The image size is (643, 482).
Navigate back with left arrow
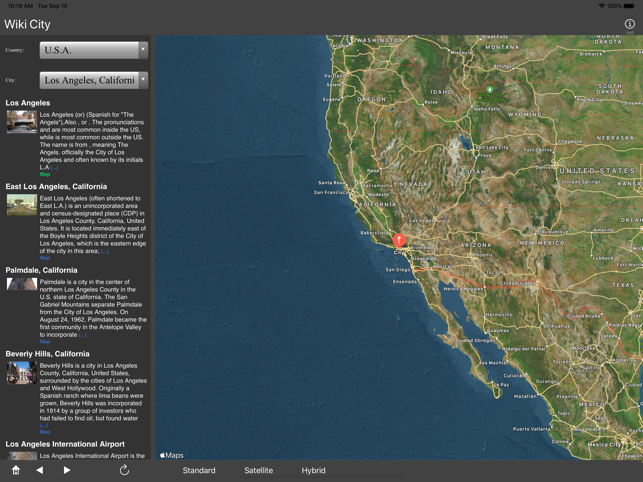(x=40, y=470)
